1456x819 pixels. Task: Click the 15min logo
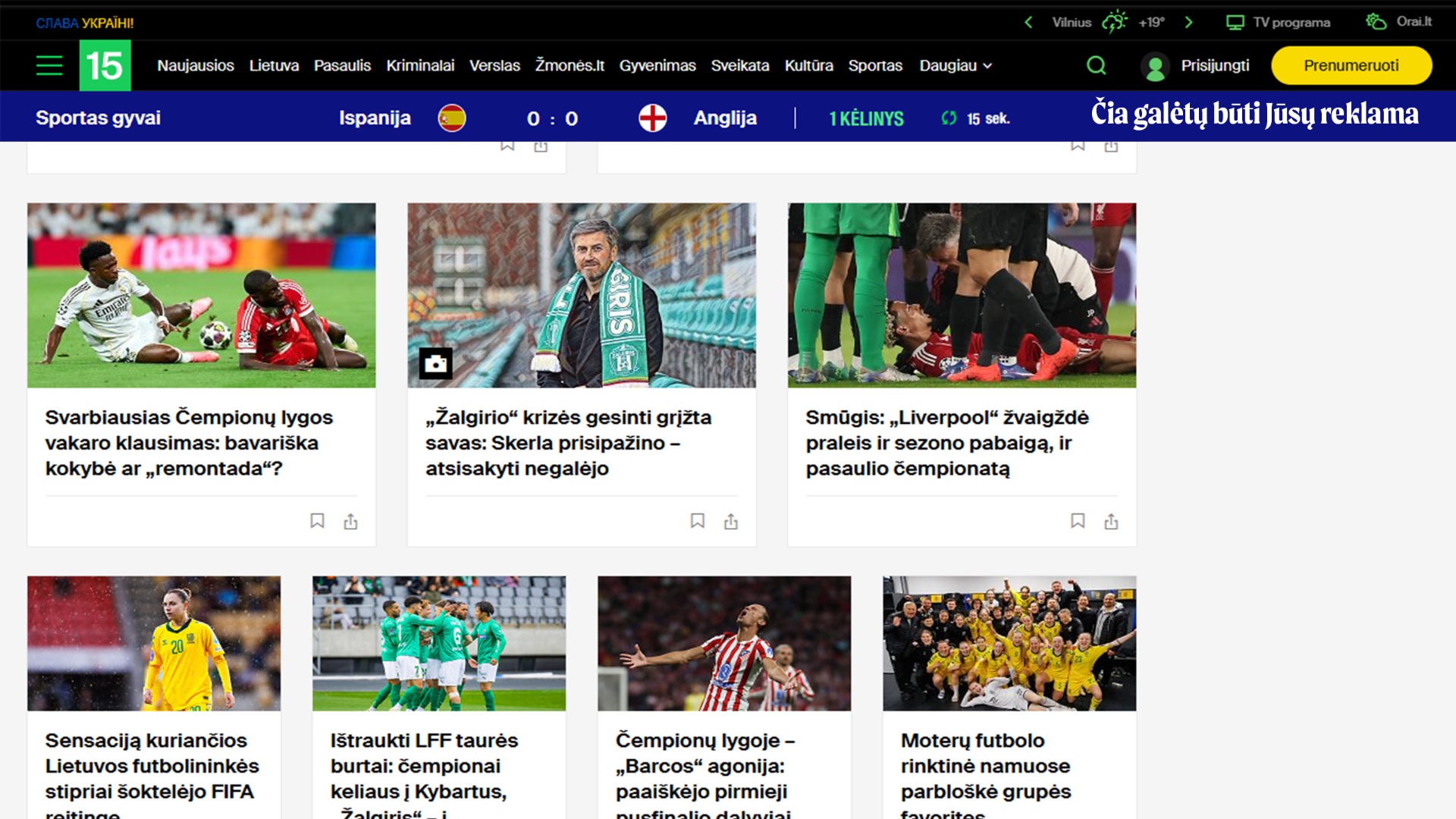coord(105,65)
